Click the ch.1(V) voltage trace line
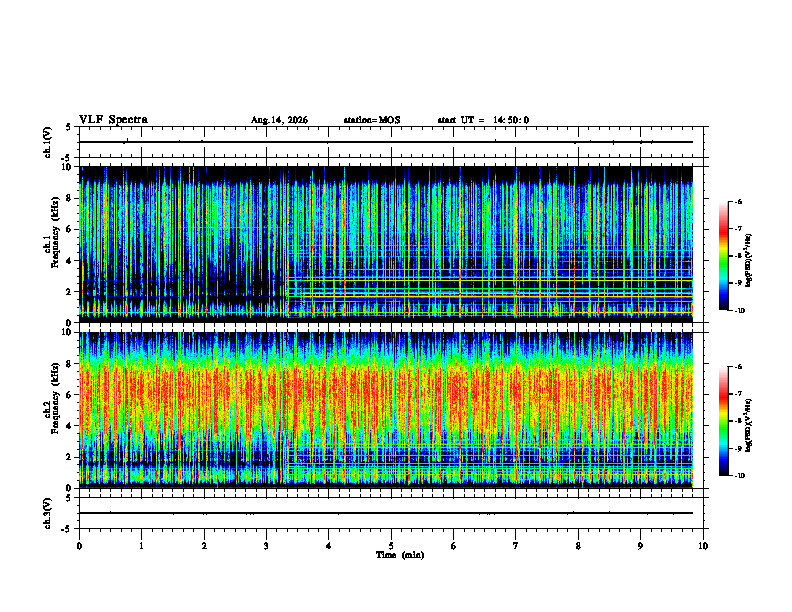 (x=385, y=142)
